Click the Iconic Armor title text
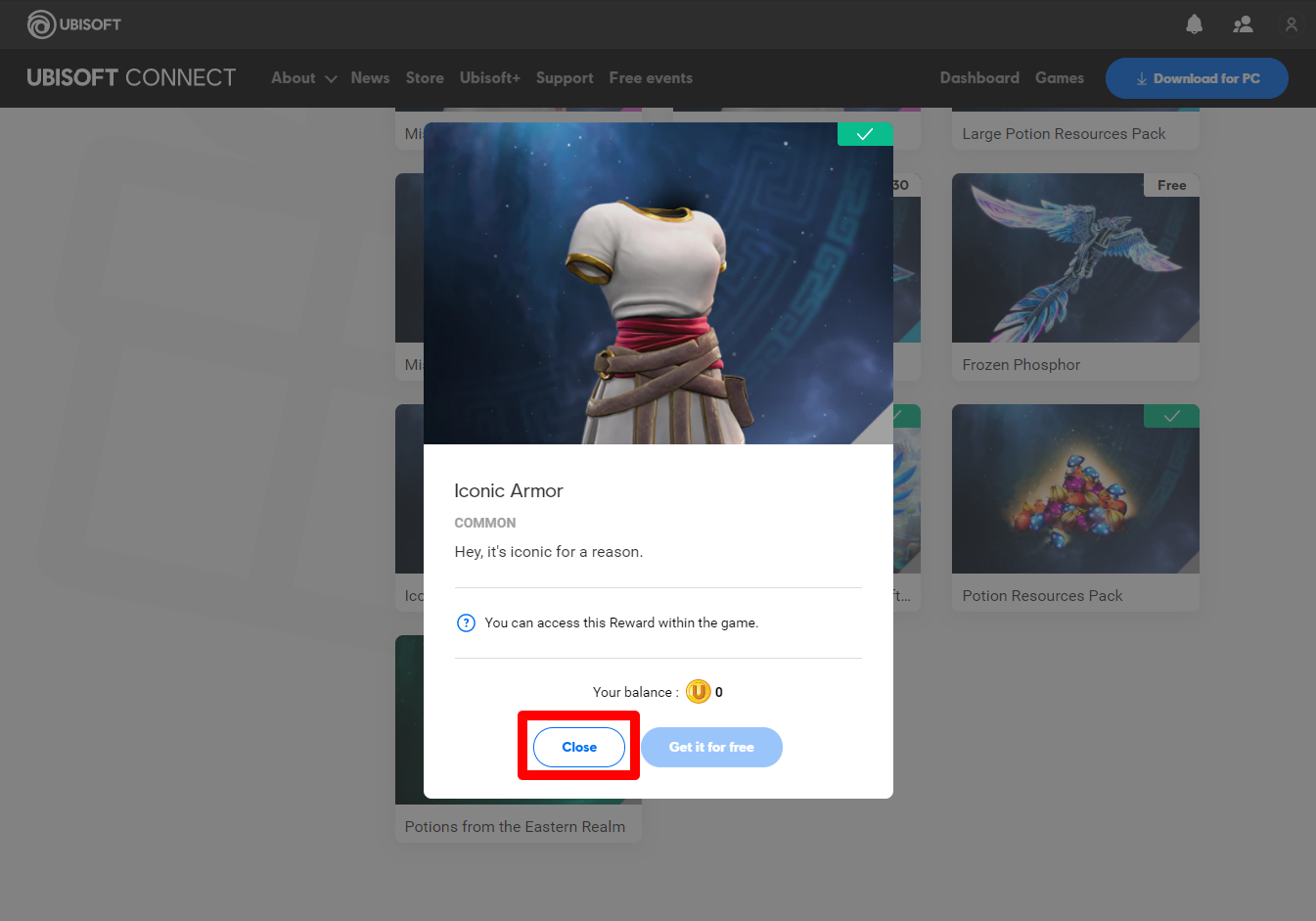1316x921 pixels. click(x=509, y=491)
